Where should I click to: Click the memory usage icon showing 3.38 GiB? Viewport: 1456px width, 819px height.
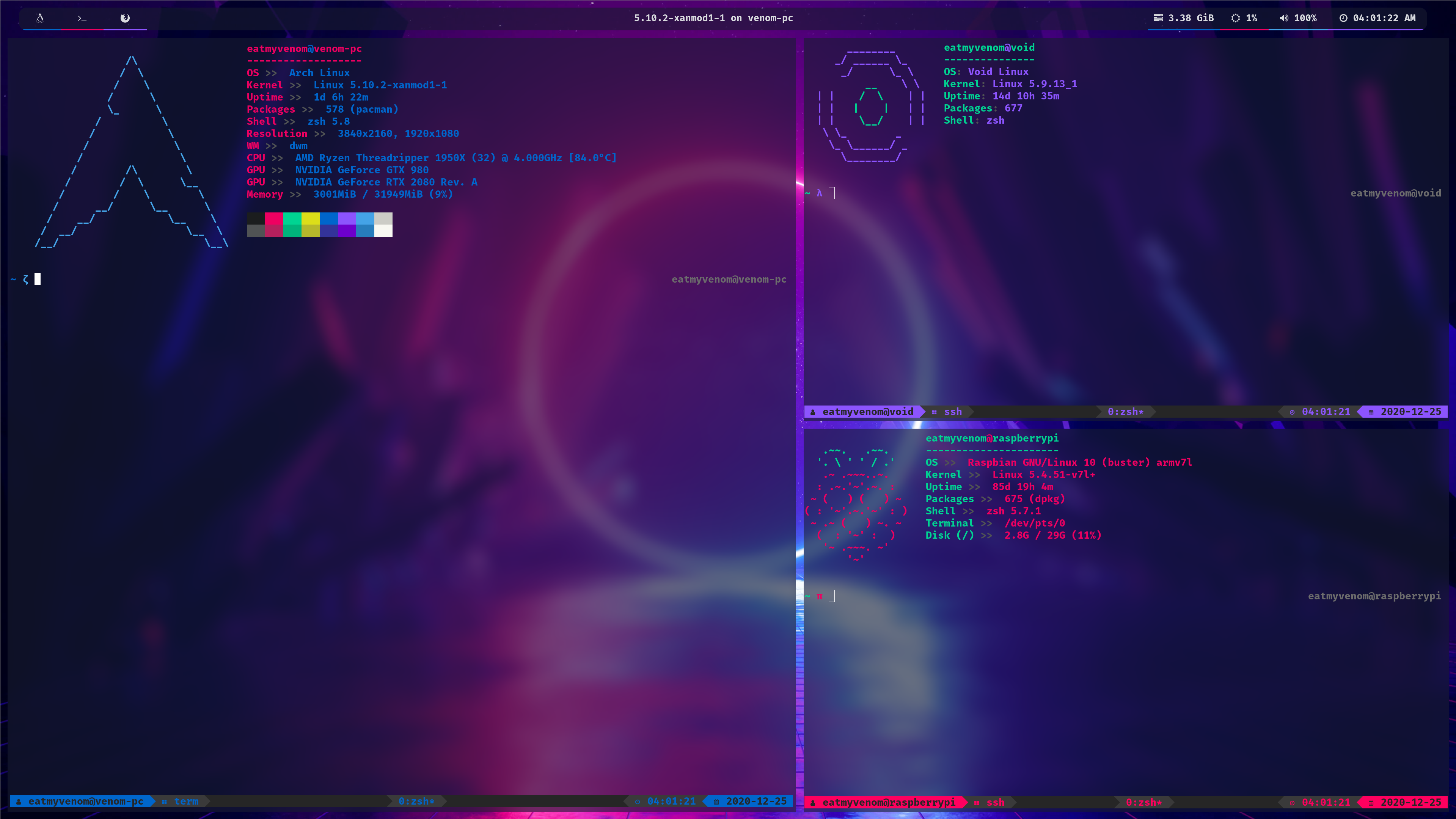[x=1158, y=18]
